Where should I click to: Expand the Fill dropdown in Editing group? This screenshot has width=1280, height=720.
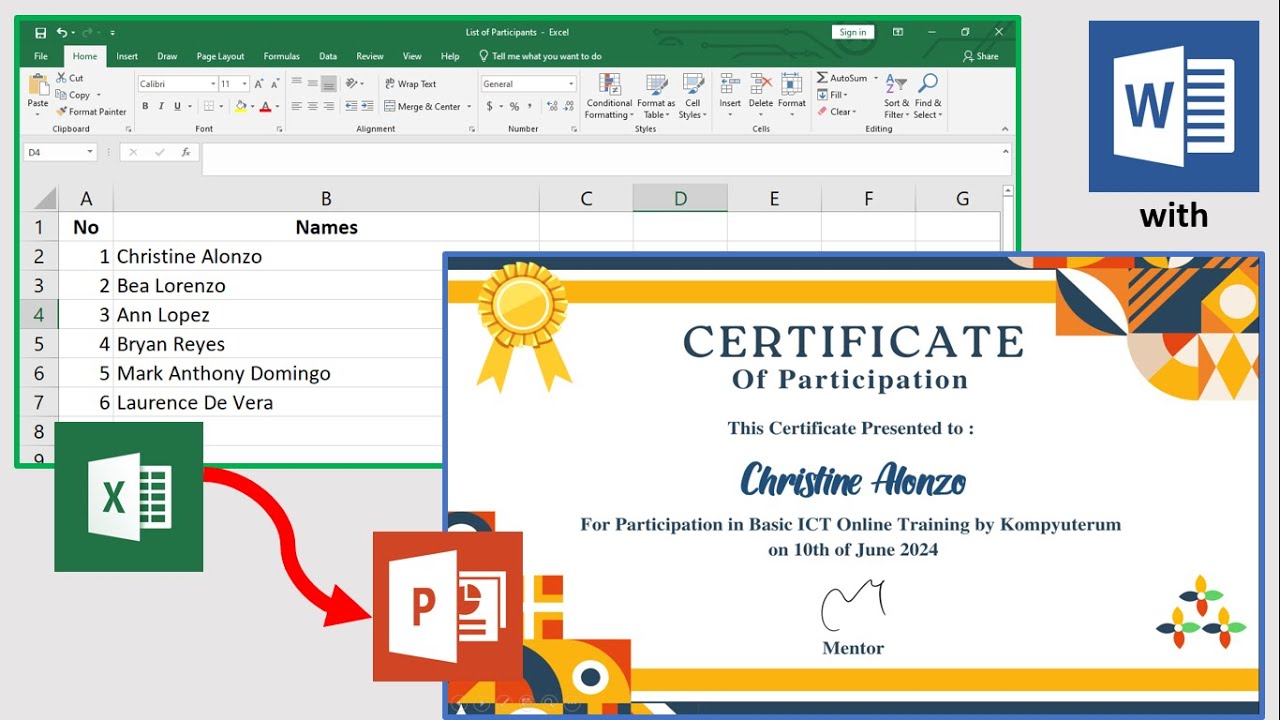pos(845,95)
